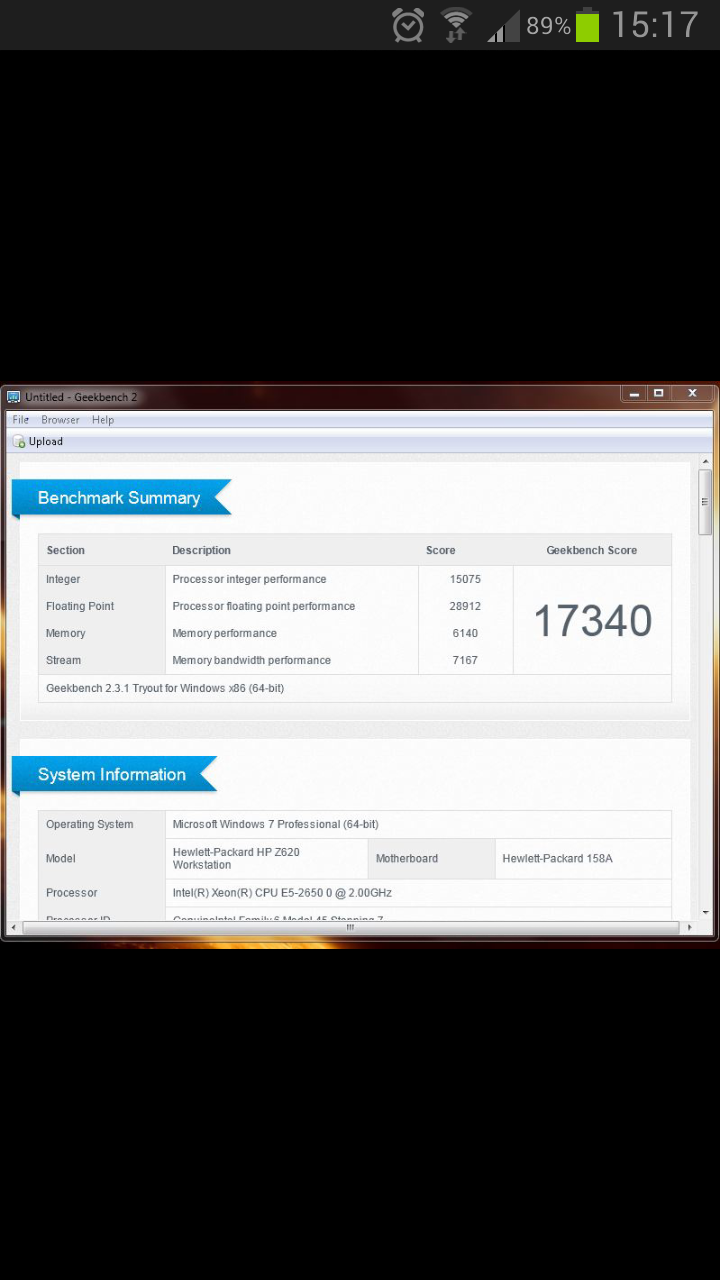The width and height of the screenshot is (720, 1280).
Task: Maximize the Geekbench 2 window
Action: coord(658,394)
